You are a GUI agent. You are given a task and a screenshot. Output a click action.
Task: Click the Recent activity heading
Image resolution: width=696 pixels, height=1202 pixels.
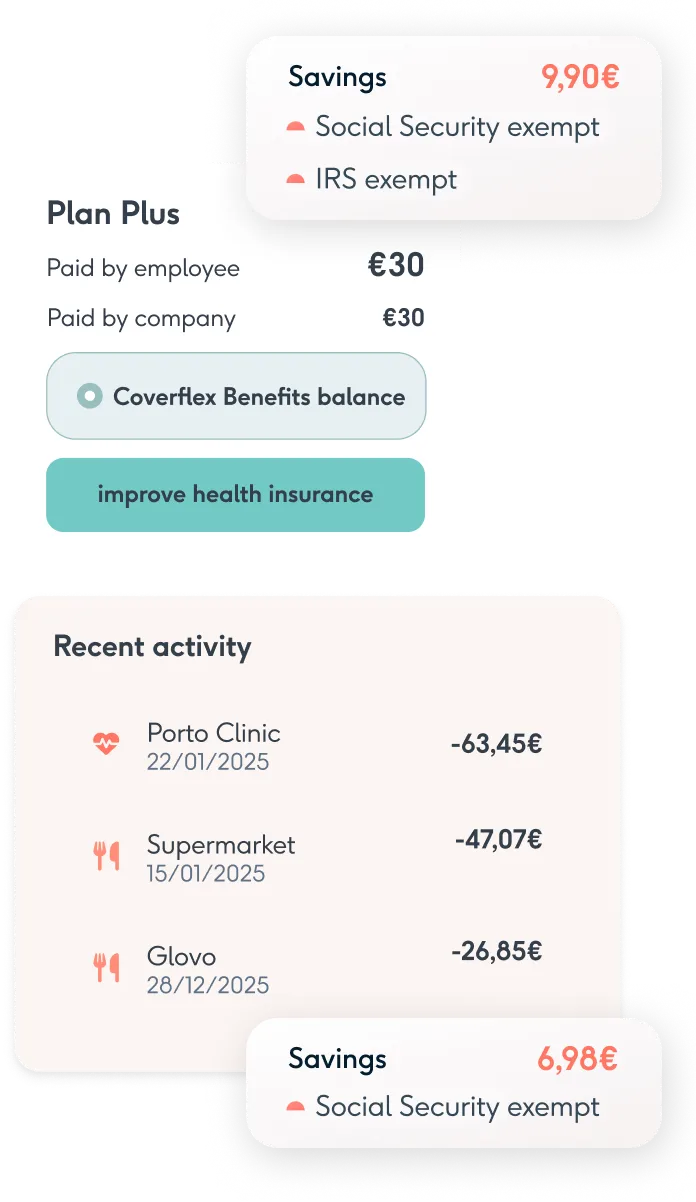(152, 647)
